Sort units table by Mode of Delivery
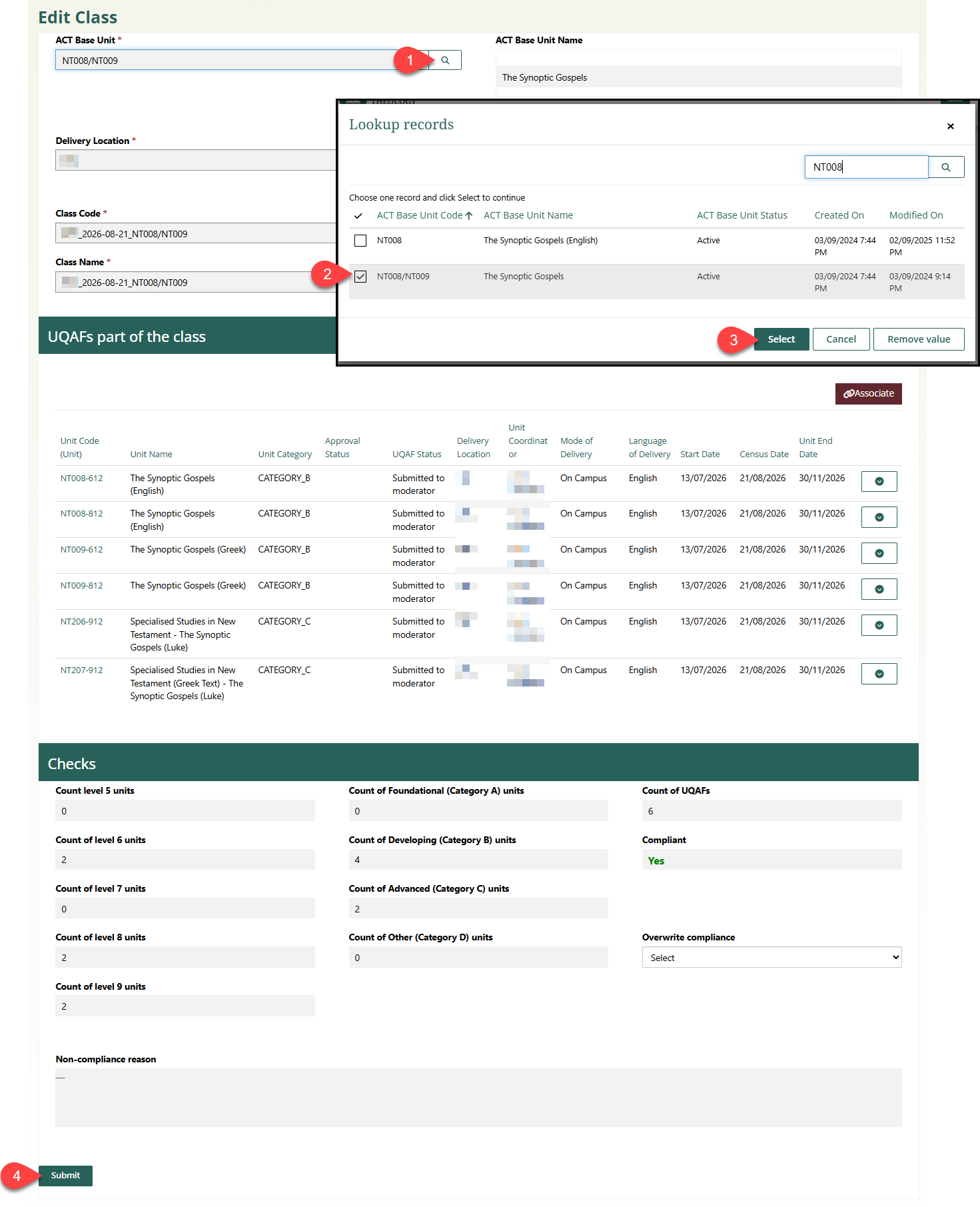980x1207 pixels. pyautogui.click(x=577, y=448)
